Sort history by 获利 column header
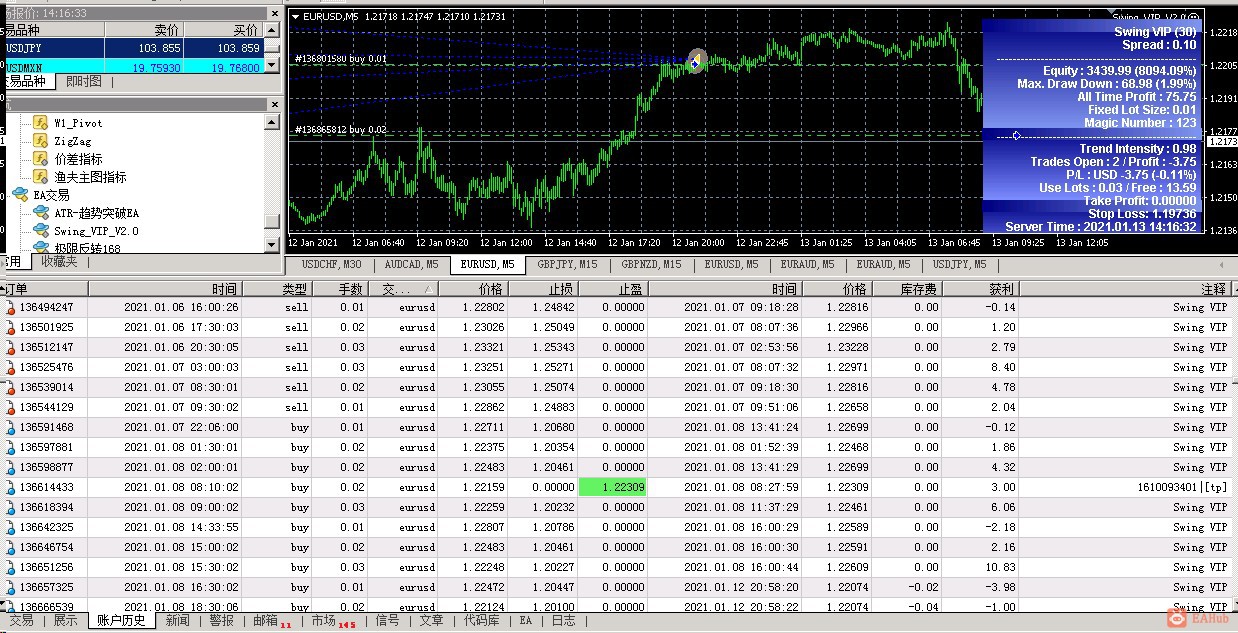 pos(999,288)
